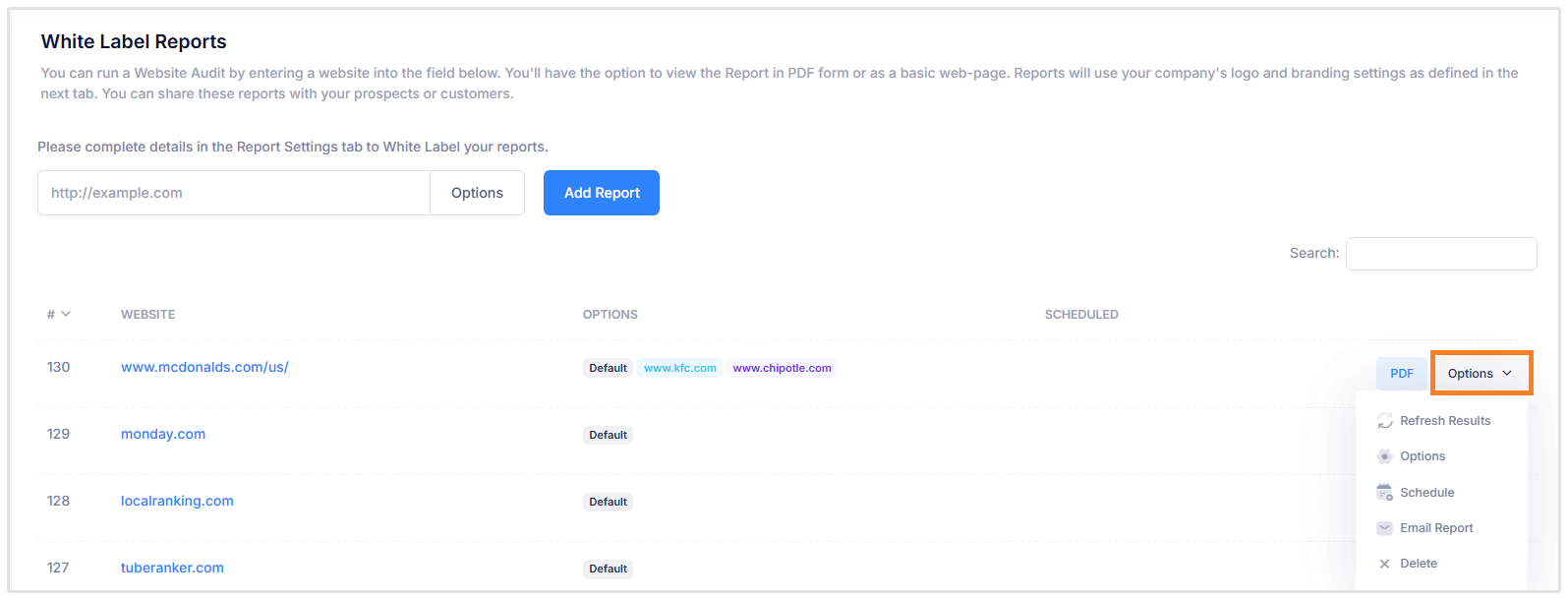Download PDF for mcdonalds.com report
This screenshot has height=600, width=1568.
[1401, 374]
